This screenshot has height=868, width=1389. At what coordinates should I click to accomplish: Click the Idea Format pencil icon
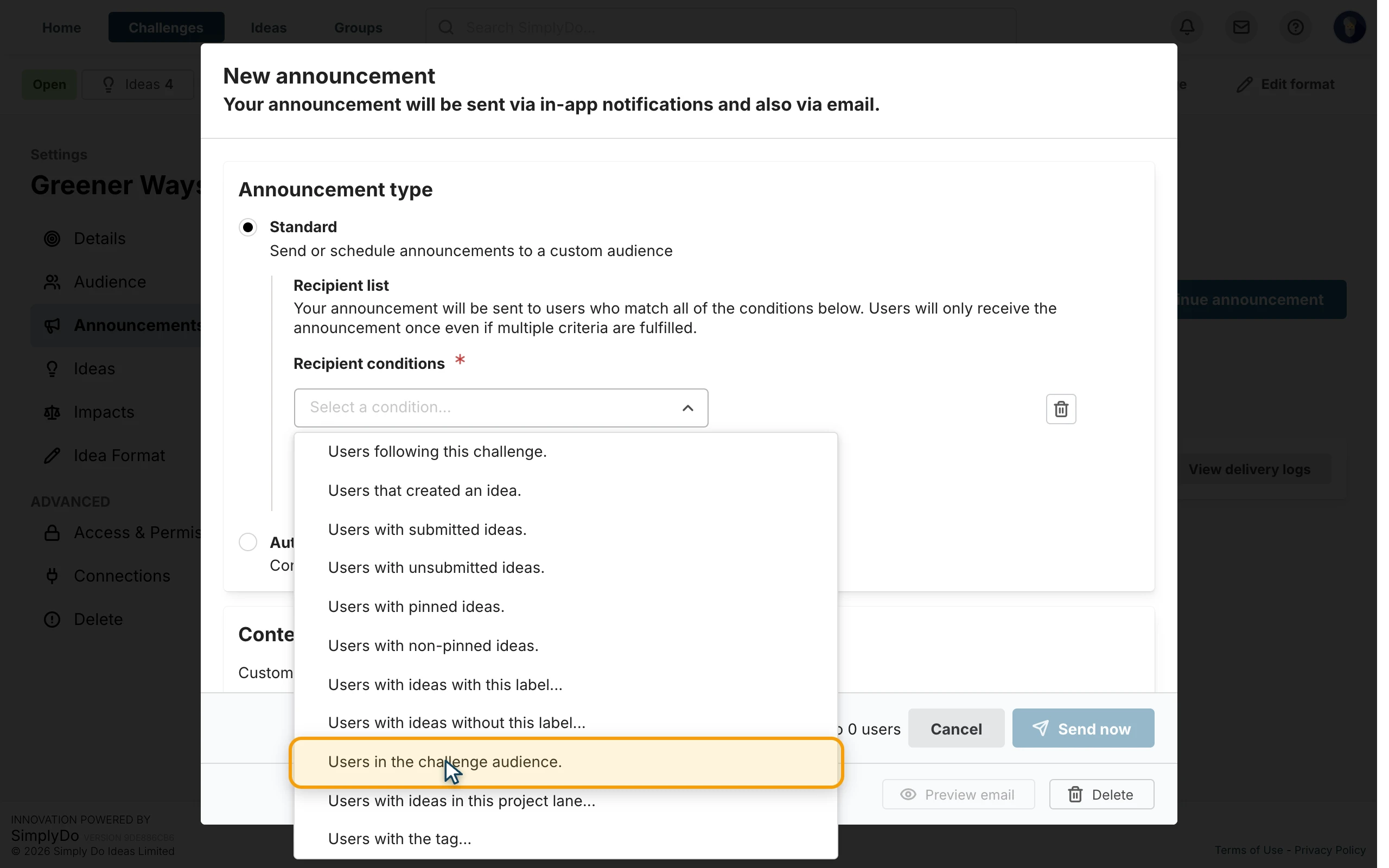[x=52, y=455]
